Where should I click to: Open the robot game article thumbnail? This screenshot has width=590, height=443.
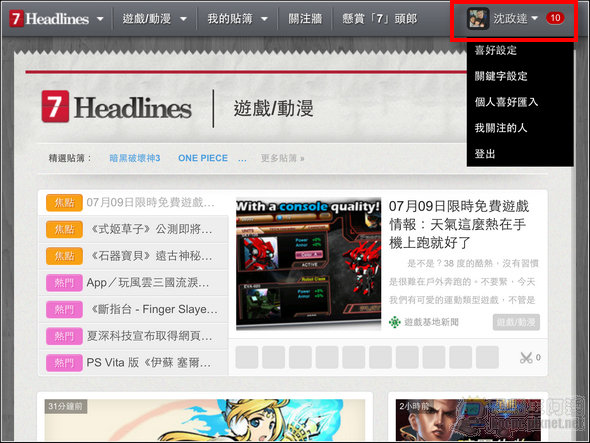308,264
